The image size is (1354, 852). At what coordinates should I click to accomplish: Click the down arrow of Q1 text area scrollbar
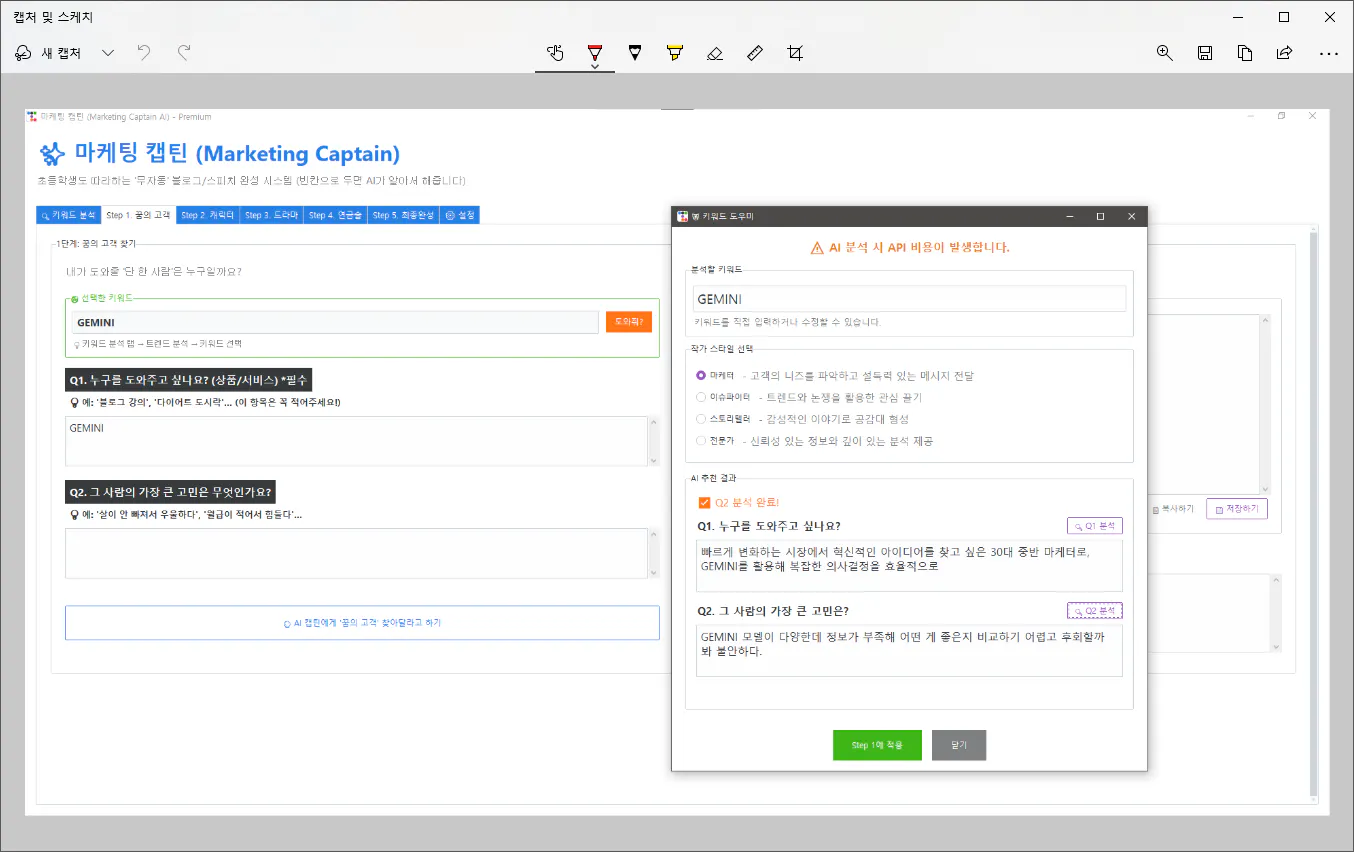coord(654,461)
